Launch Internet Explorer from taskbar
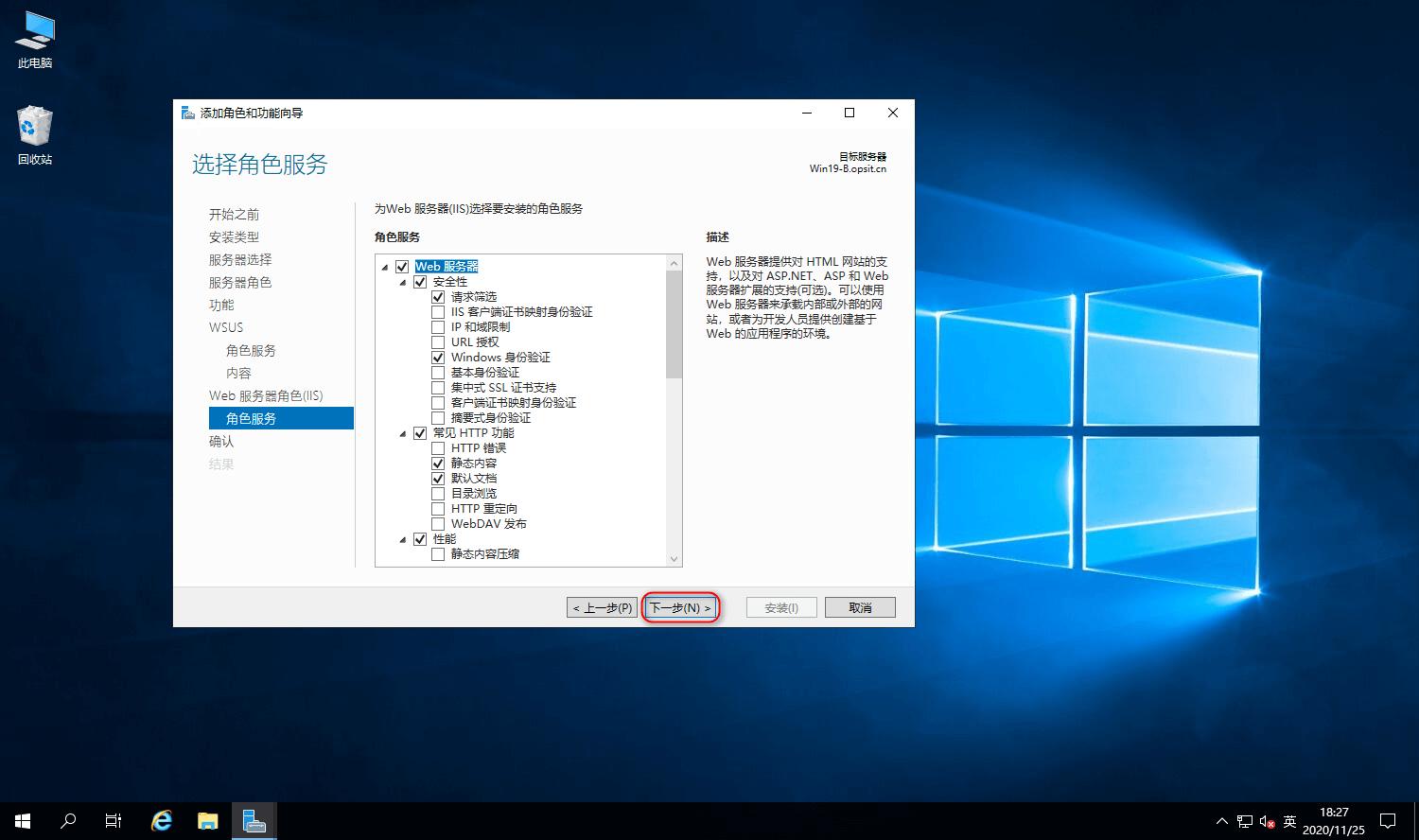This screenshot has width=1419, height=840. pos(162,821)
